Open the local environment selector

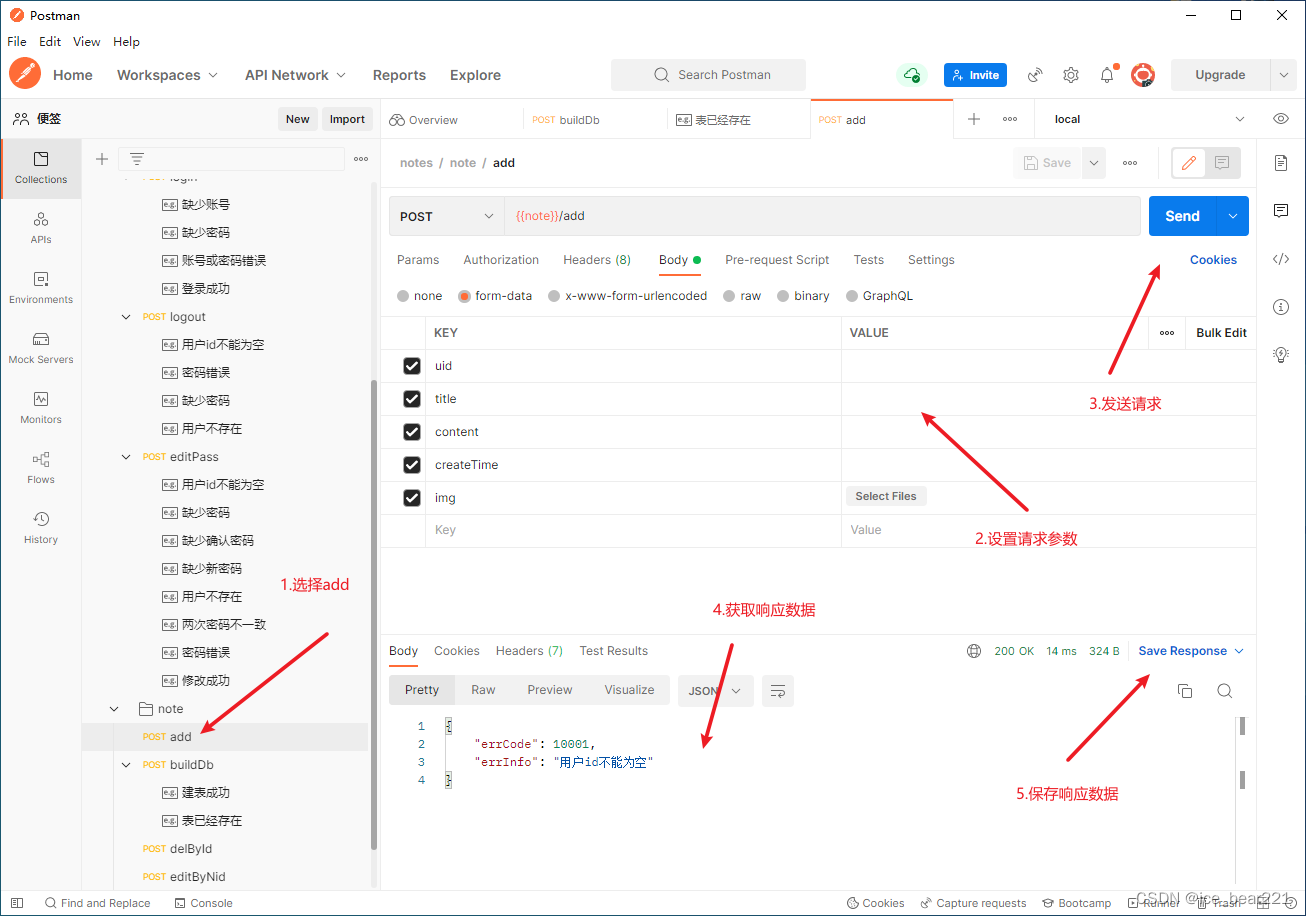pyautogui.click(x=1148, y=119)
